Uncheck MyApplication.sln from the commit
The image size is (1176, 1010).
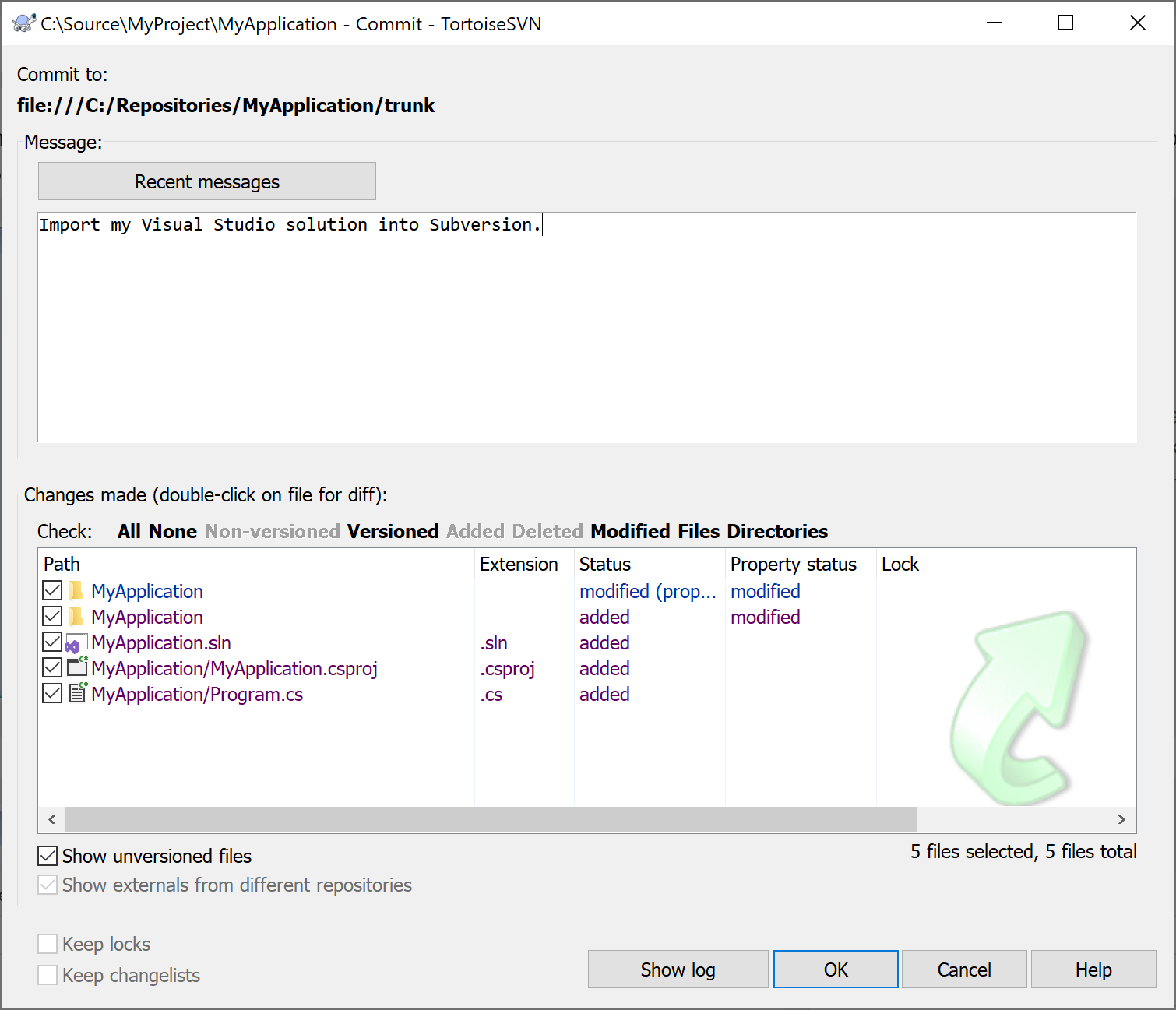pos(51,642)
